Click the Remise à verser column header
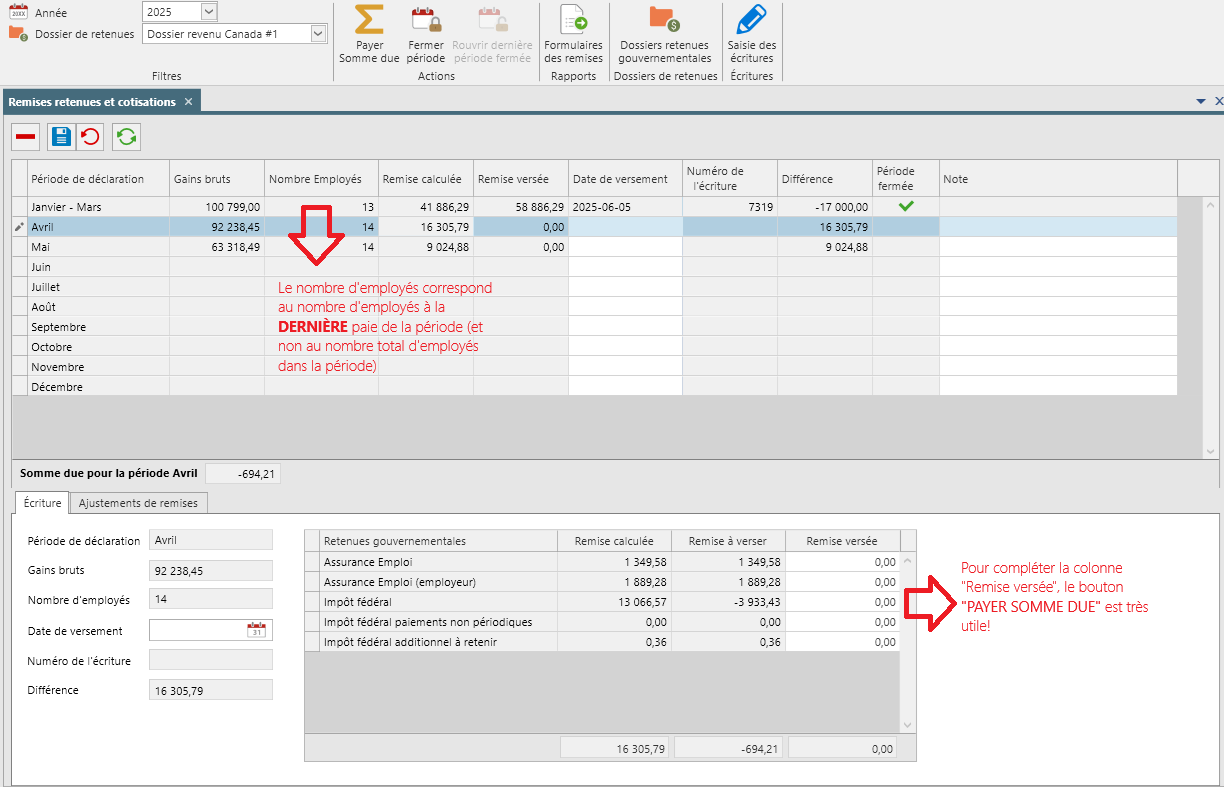The image size is (1224, 787). pos(728,541)
